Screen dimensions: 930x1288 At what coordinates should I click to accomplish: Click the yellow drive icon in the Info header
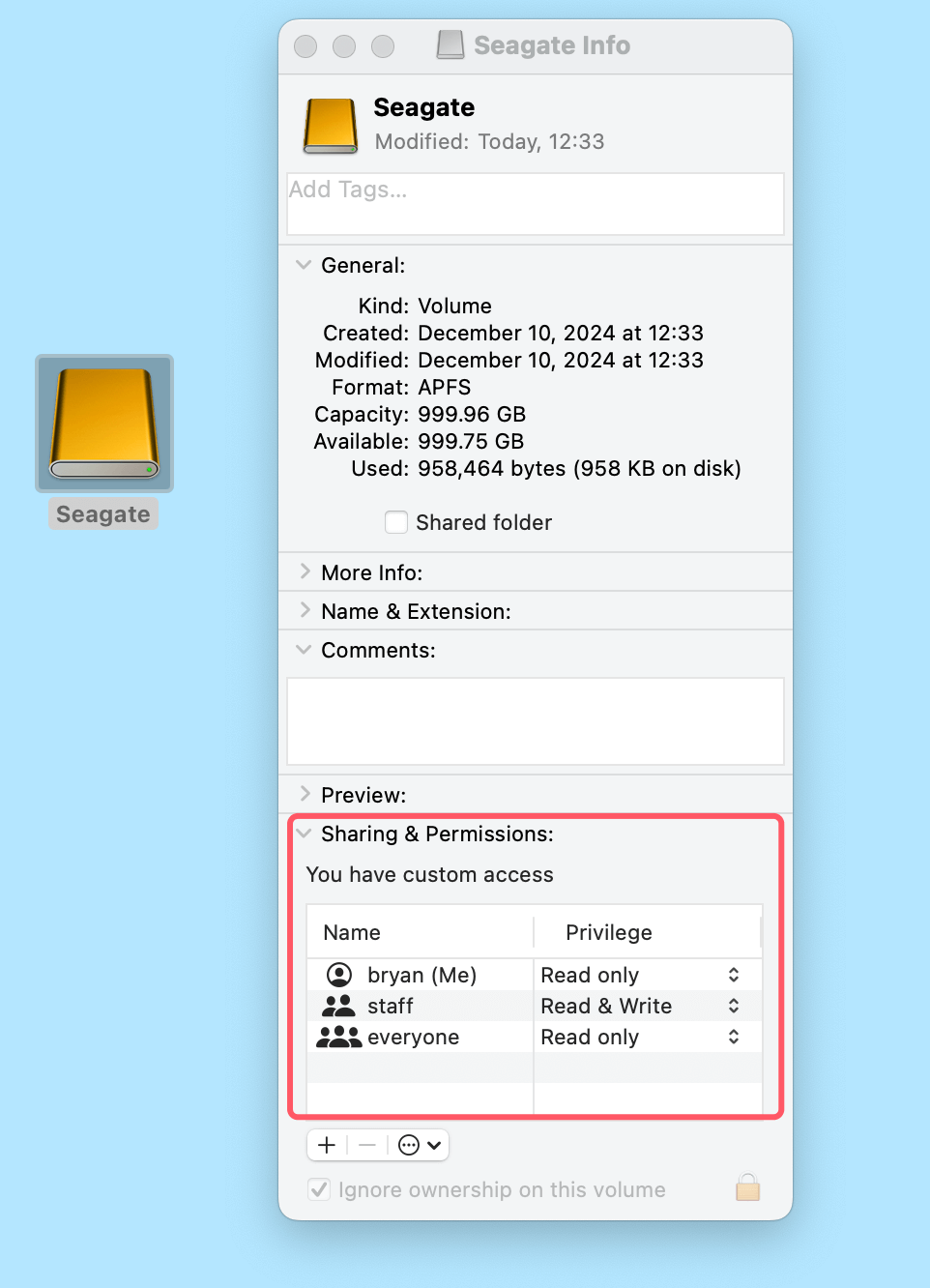pyautogui.click(x=330, y=126)
